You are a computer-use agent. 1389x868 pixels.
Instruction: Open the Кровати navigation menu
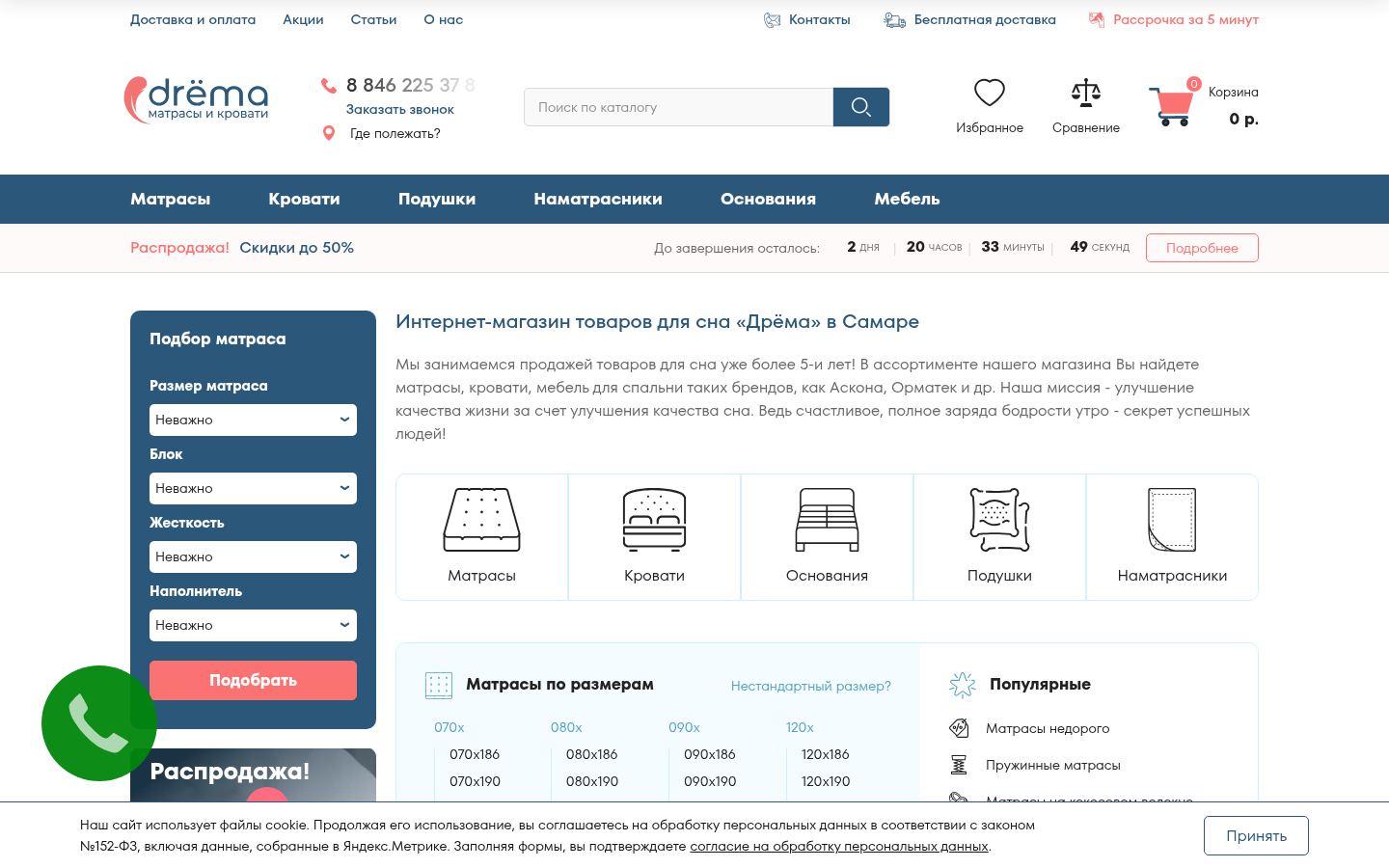pyautogui.click(x=304, y=199)
